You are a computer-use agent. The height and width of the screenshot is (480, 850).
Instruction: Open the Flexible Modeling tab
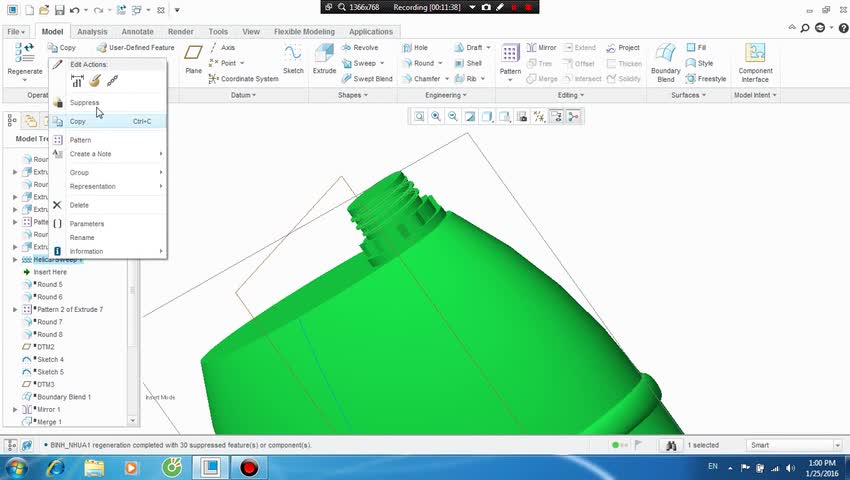click(x=304, y=32)
